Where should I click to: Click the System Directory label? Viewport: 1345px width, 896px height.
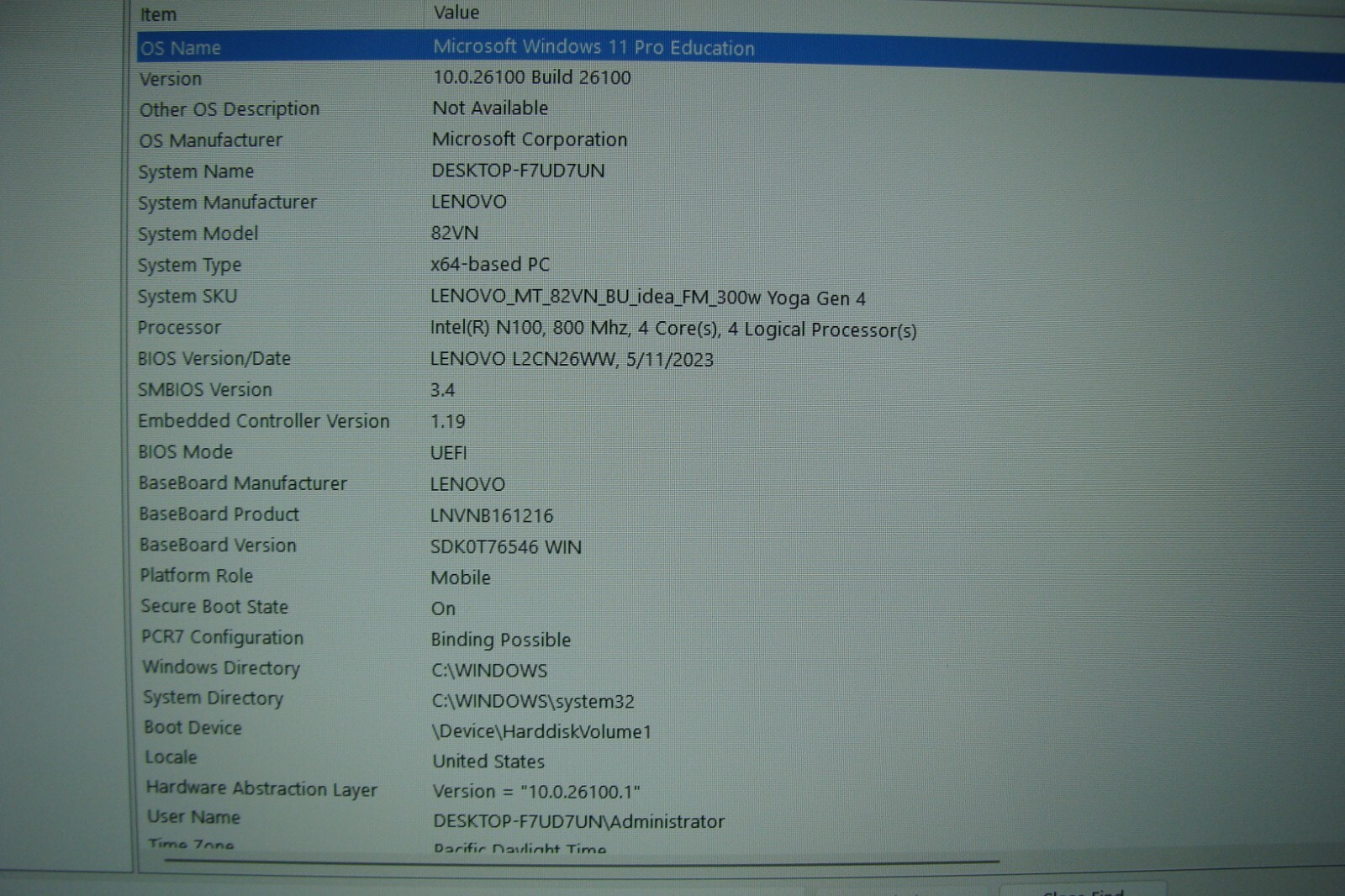point(213,698)
